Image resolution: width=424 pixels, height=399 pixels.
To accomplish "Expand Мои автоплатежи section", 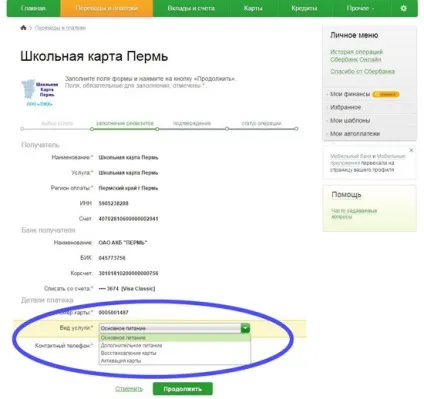I will 355,134.
